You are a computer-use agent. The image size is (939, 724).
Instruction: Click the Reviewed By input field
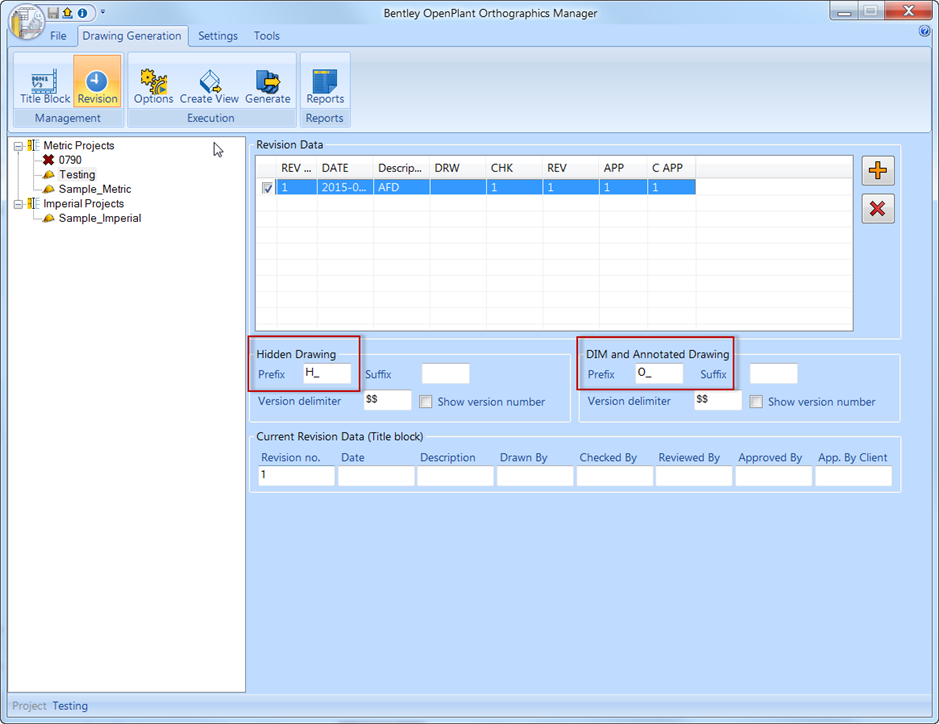693,476
